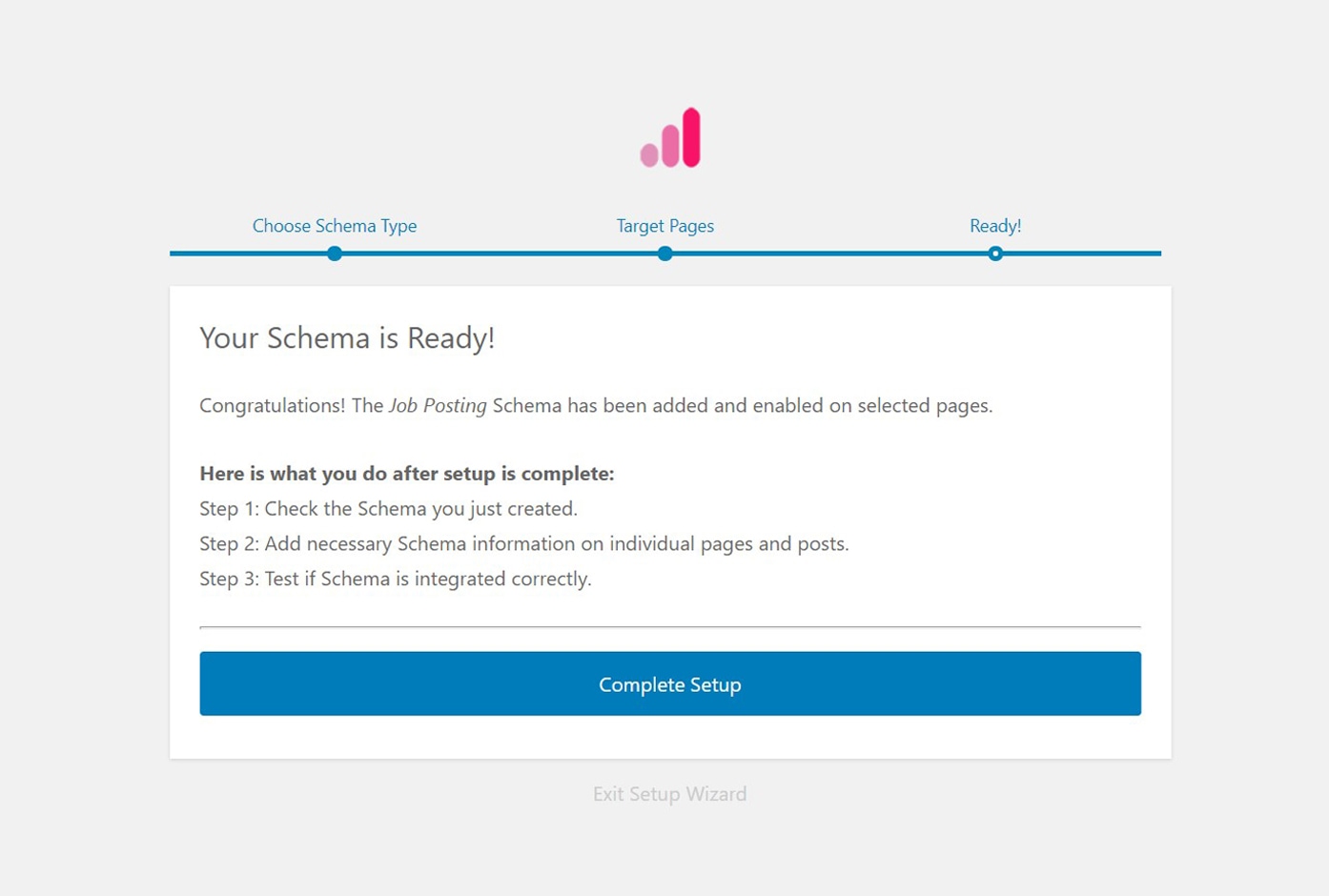This screenshot has height=896, width=1329.
Task: Click the Step 3 test Schema line
Action: coord(395,580)
